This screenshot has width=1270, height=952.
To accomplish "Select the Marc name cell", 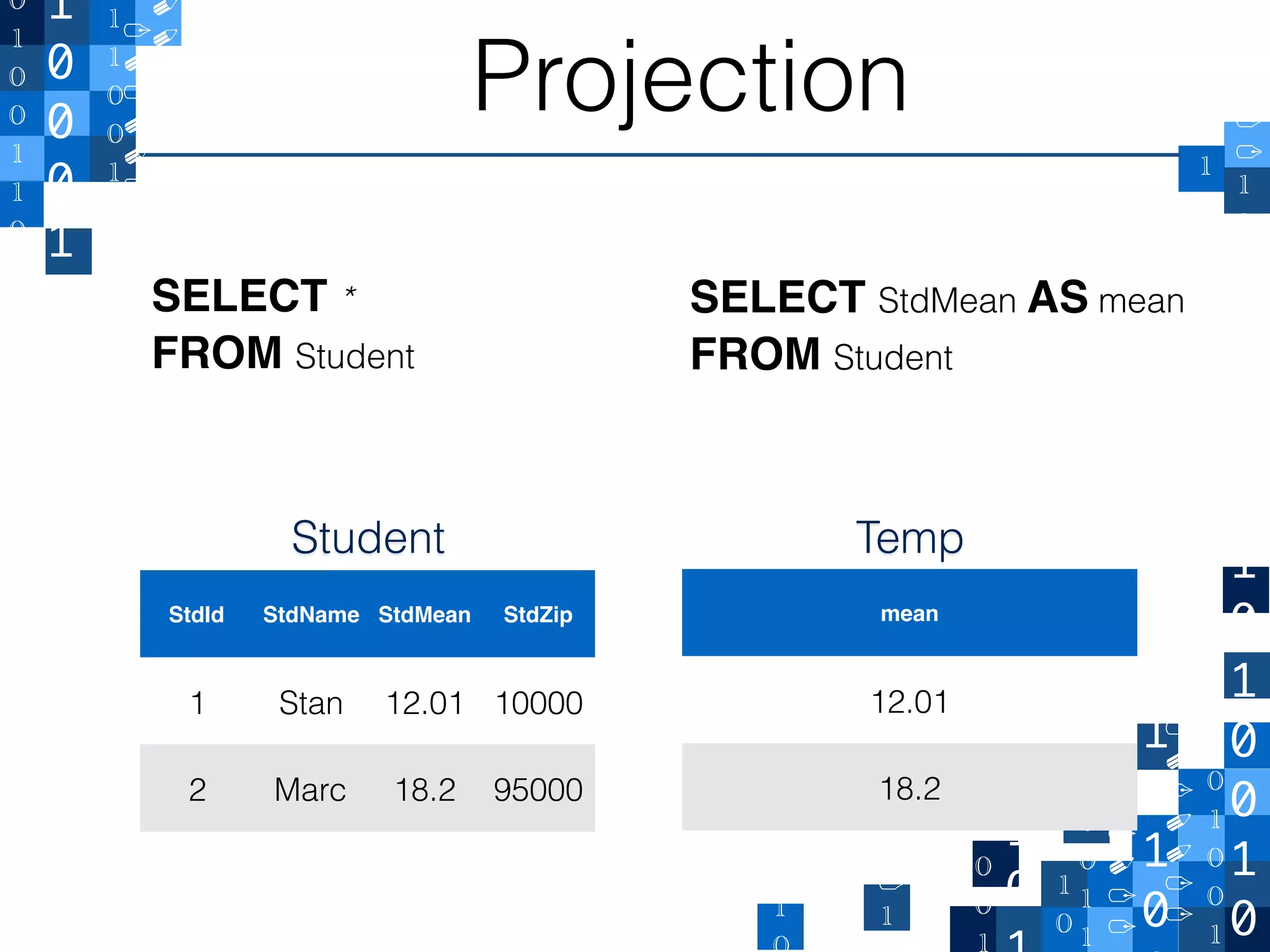I will [310, 790].
